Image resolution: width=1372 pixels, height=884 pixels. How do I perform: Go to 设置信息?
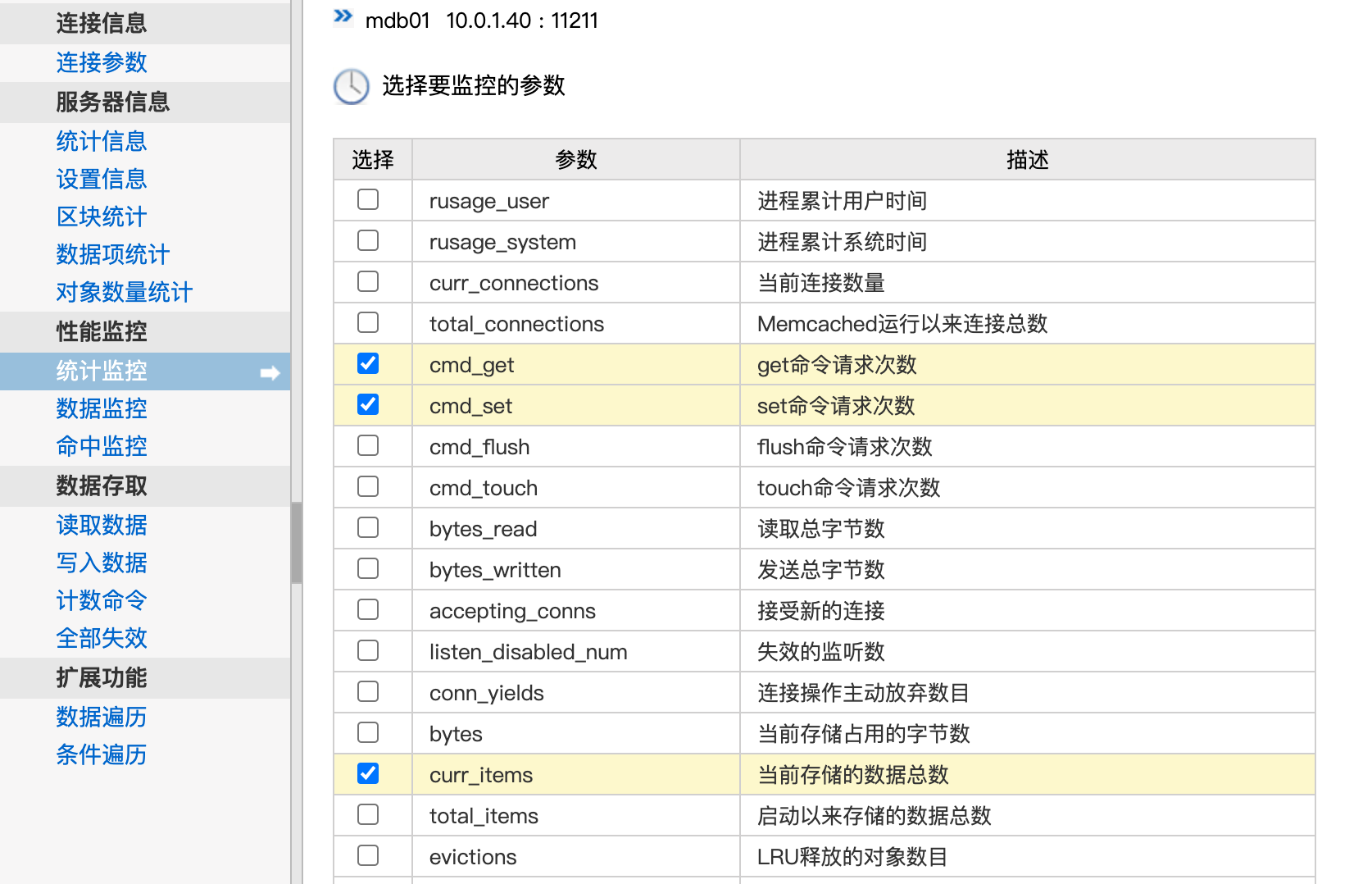[102, 179]
